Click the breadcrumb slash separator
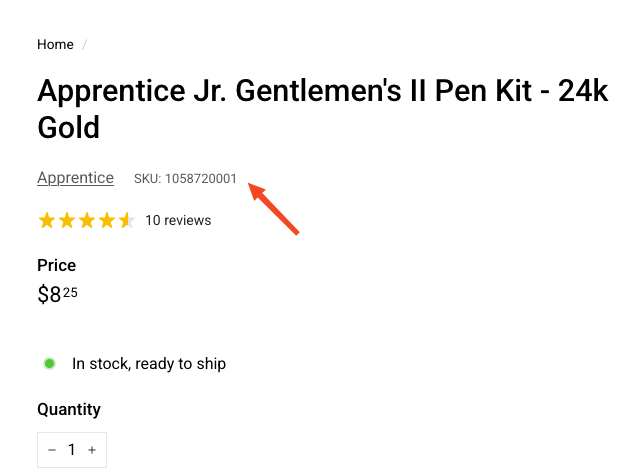The image size is (632, 472). point(85,45)
